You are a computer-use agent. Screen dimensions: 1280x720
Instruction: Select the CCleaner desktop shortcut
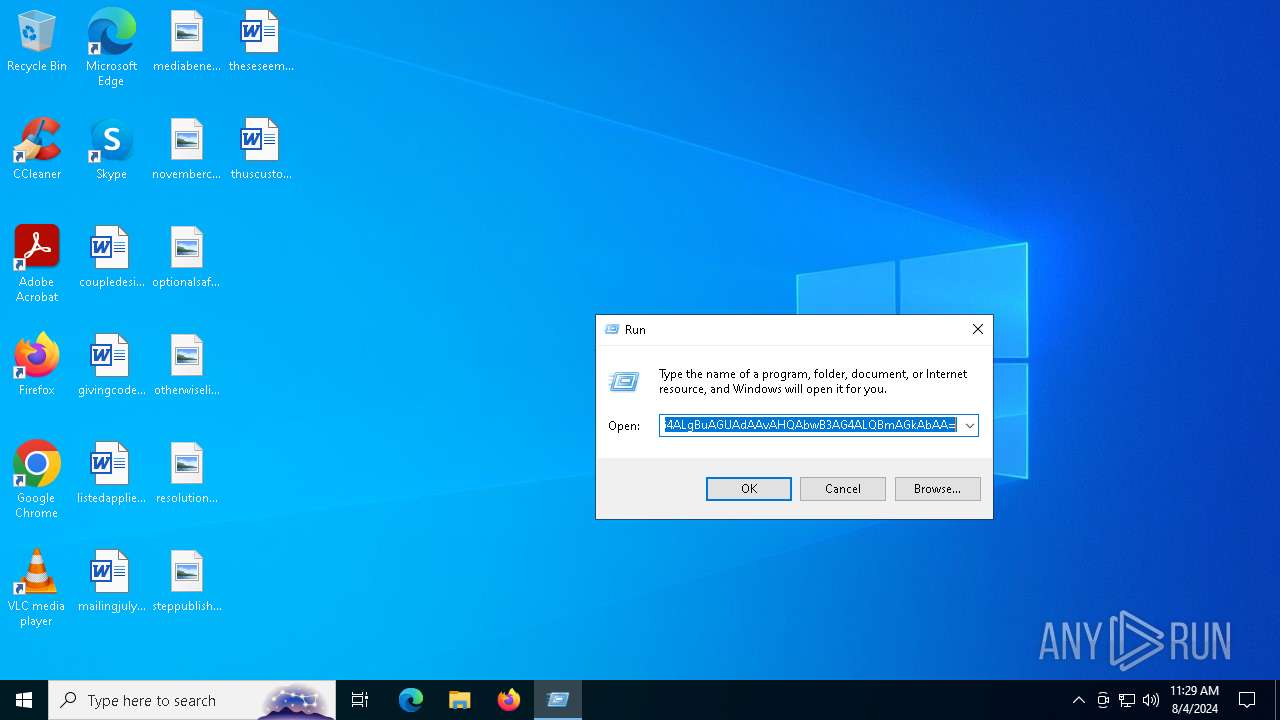(37, 150)
